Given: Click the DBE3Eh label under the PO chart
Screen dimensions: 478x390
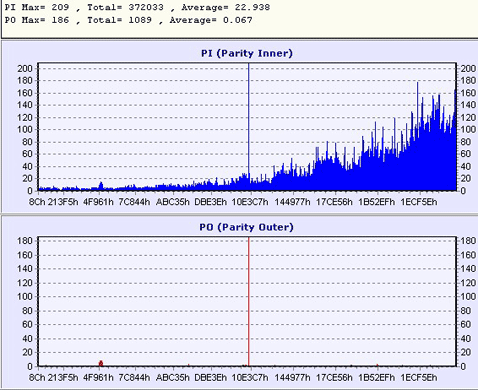Looking at the screenshot, I should coord(210,378).
